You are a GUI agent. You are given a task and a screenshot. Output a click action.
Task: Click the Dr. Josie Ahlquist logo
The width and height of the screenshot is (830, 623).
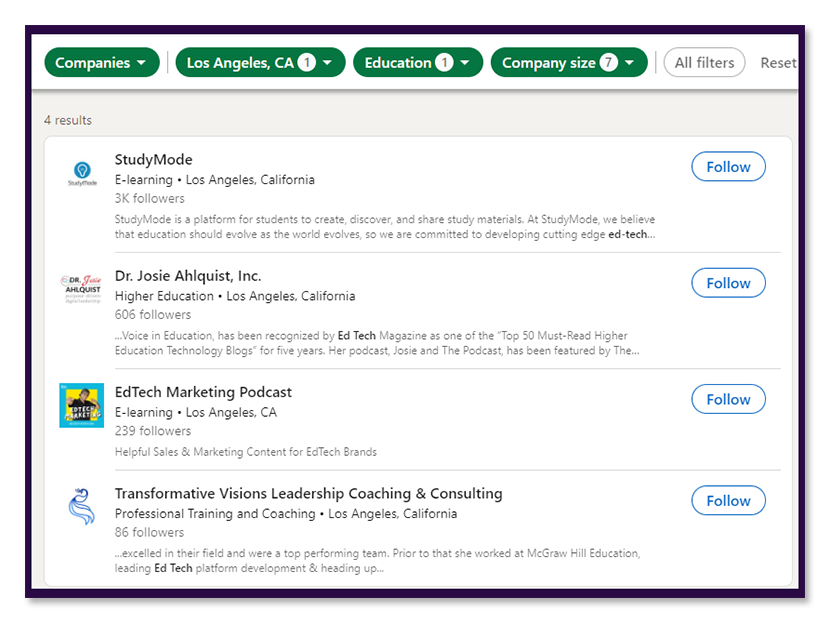click(82, 289)
